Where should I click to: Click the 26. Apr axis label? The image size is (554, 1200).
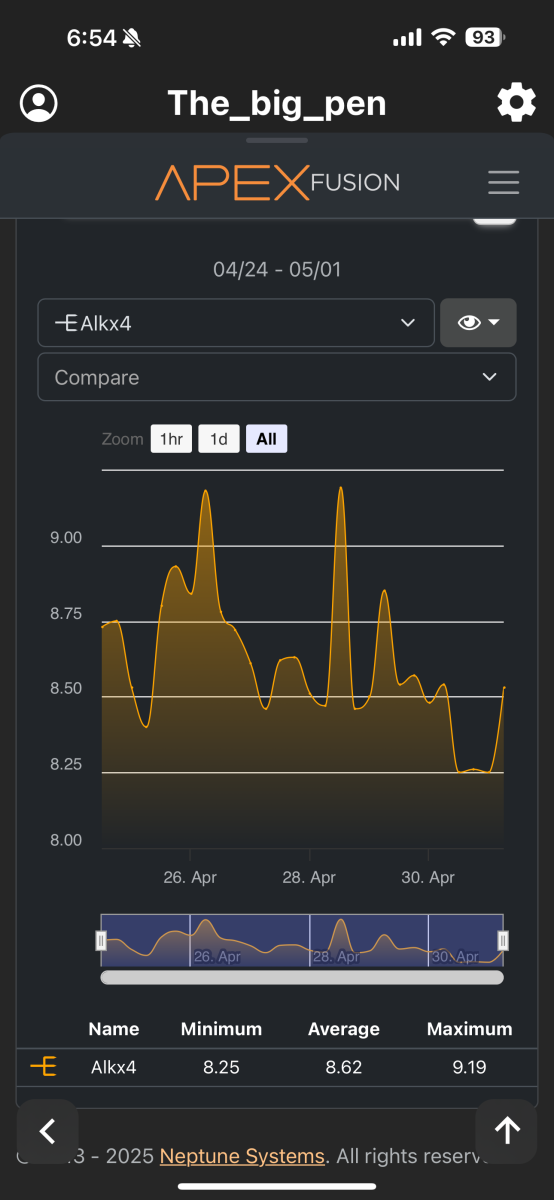[x=190, y=877]
